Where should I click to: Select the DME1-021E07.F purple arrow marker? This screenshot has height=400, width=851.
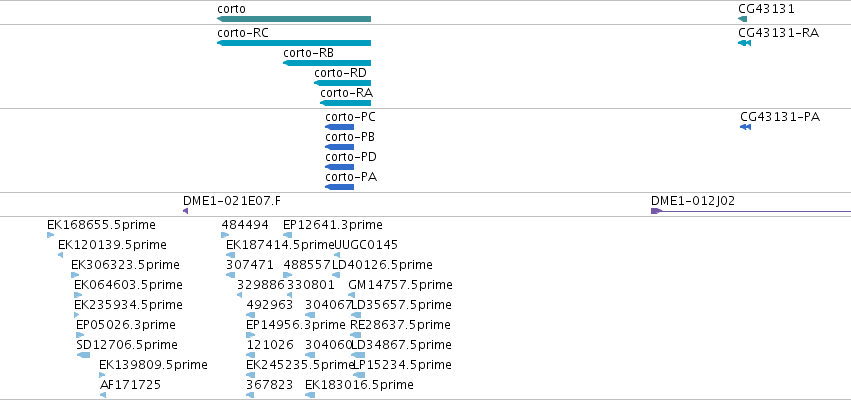pos(186,211)
